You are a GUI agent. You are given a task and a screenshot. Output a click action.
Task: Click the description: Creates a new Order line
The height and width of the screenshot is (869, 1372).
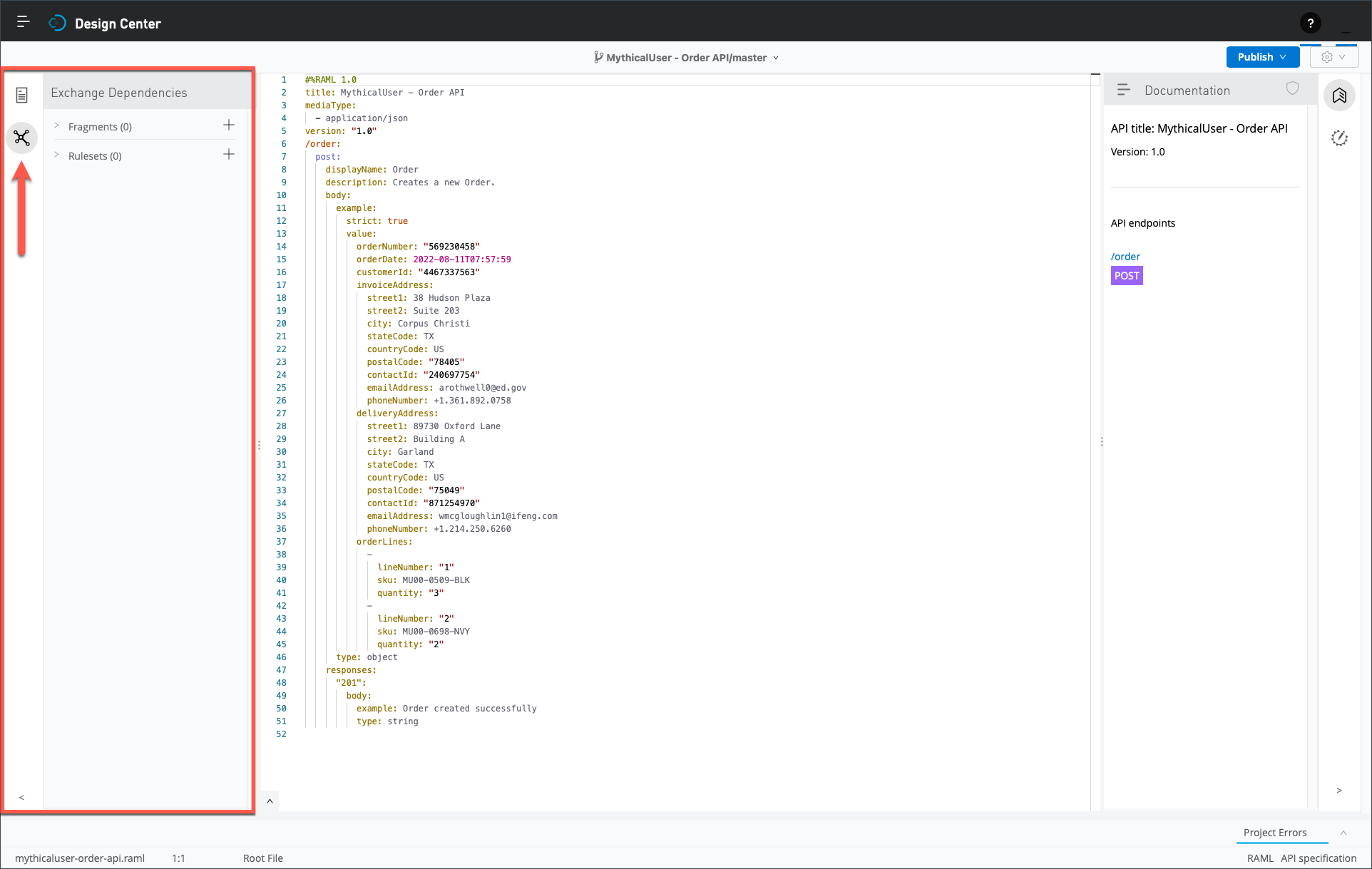pyautogui.click(x=410, y=182)
